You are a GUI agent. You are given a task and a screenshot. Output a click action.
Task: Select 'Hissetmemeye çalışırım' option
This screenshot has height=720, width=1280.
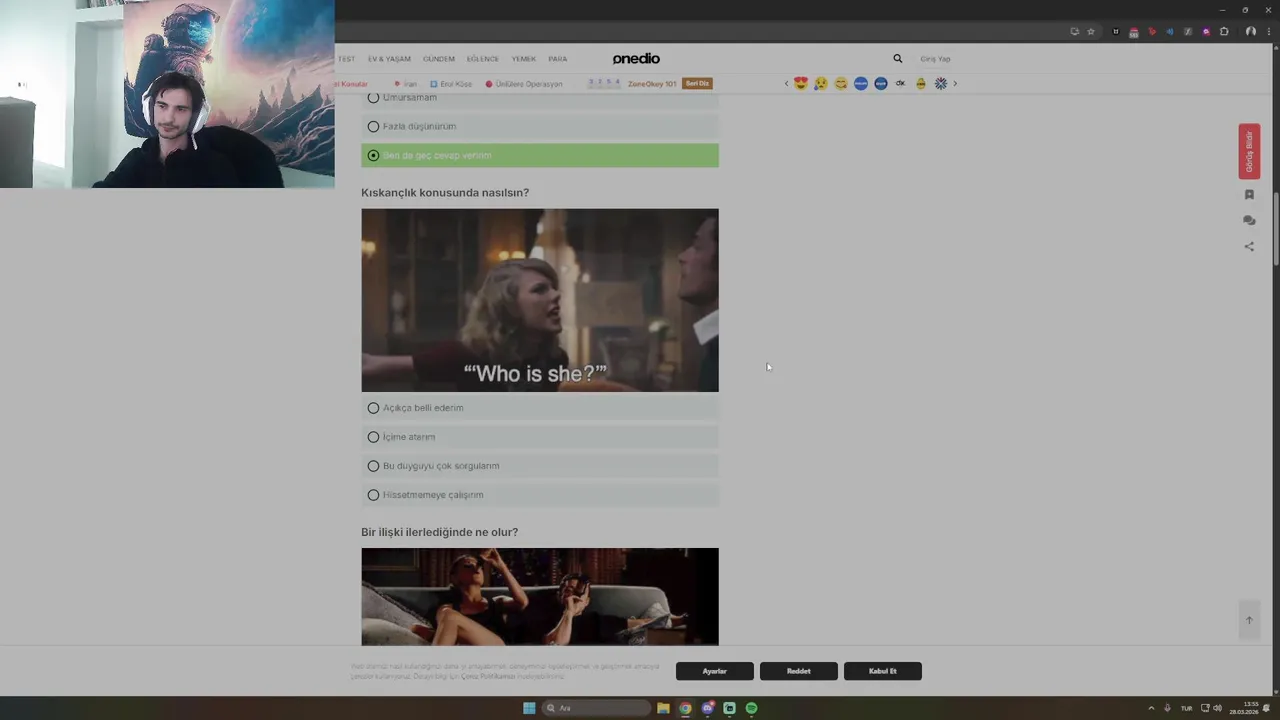[540, 495]
